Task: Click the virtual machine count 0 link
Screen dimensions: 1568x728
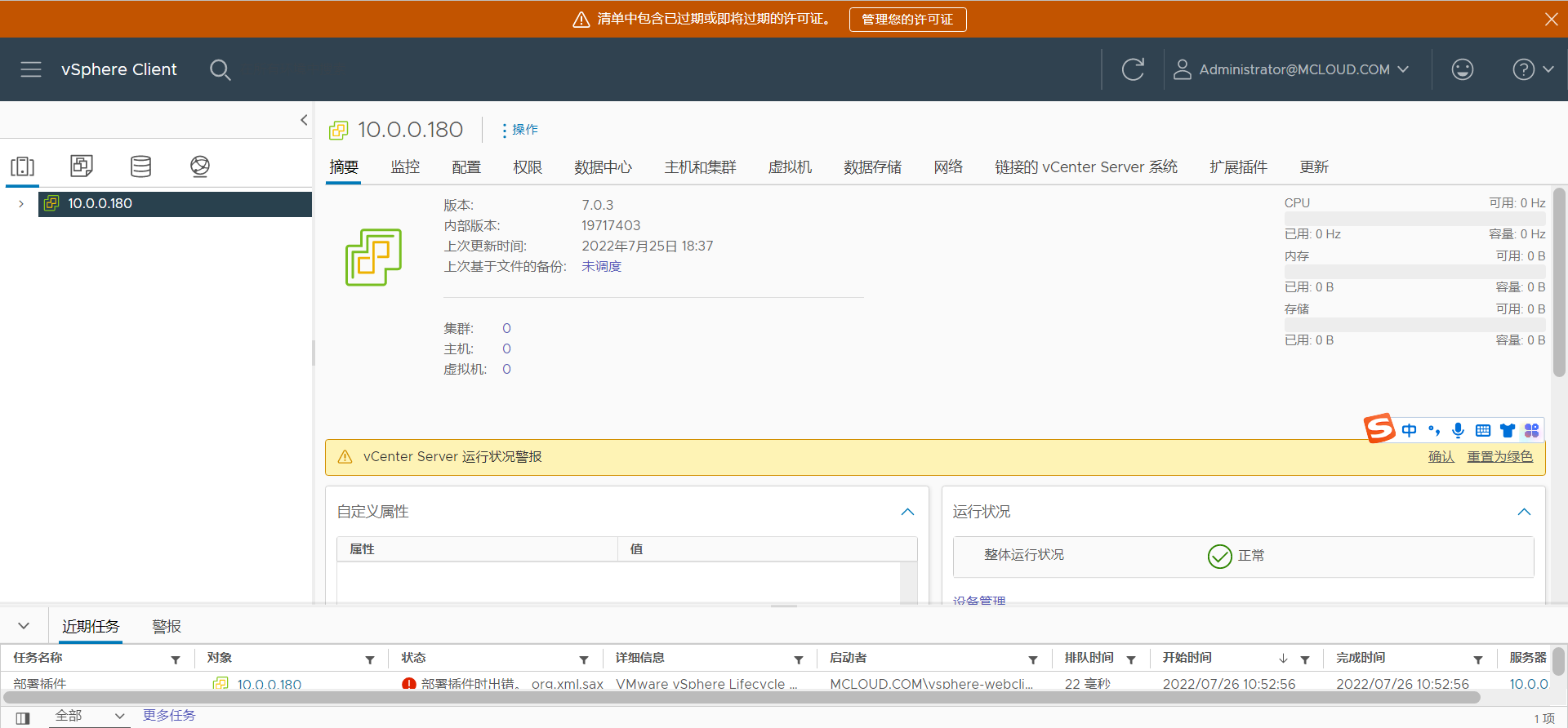Action: click(x=506, y=370)
